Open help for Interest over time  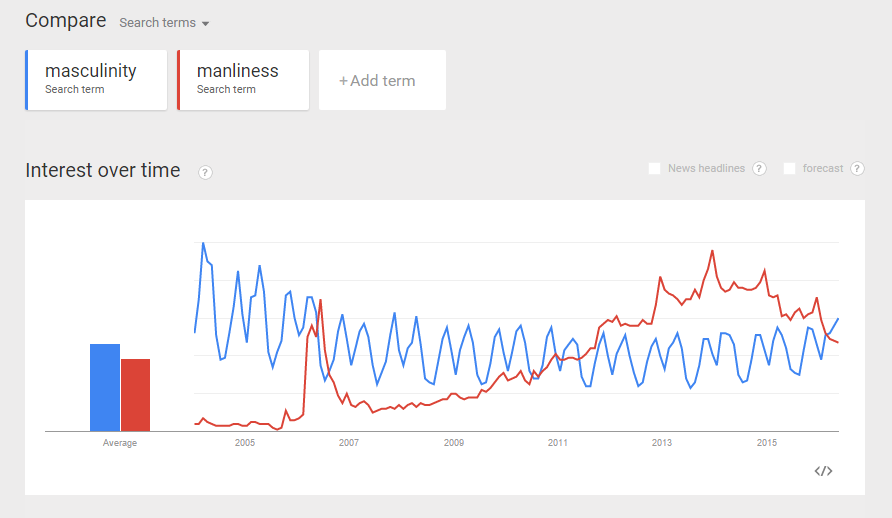pos(205,172)
